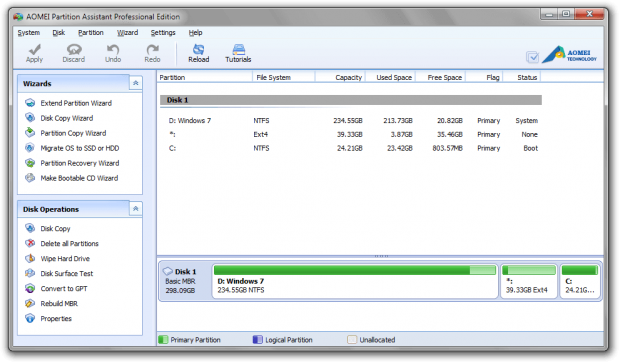Screen dimensions: 620x363
Task: Open disk Properties icon
Action: tap(30, 318)
